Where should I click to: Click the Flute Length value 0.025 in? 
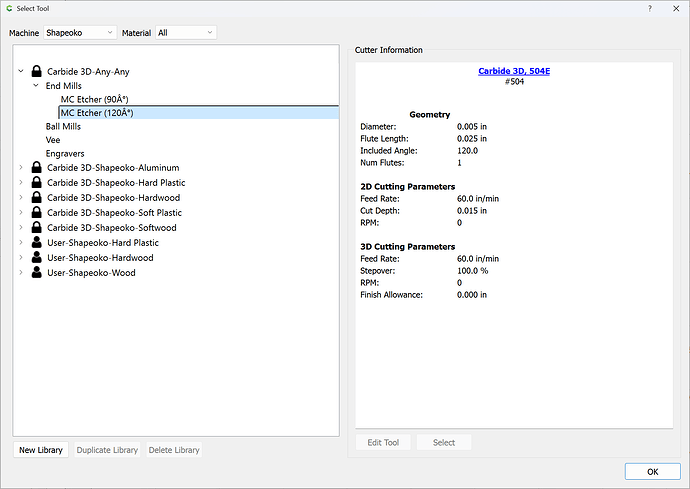coord(472,138)
